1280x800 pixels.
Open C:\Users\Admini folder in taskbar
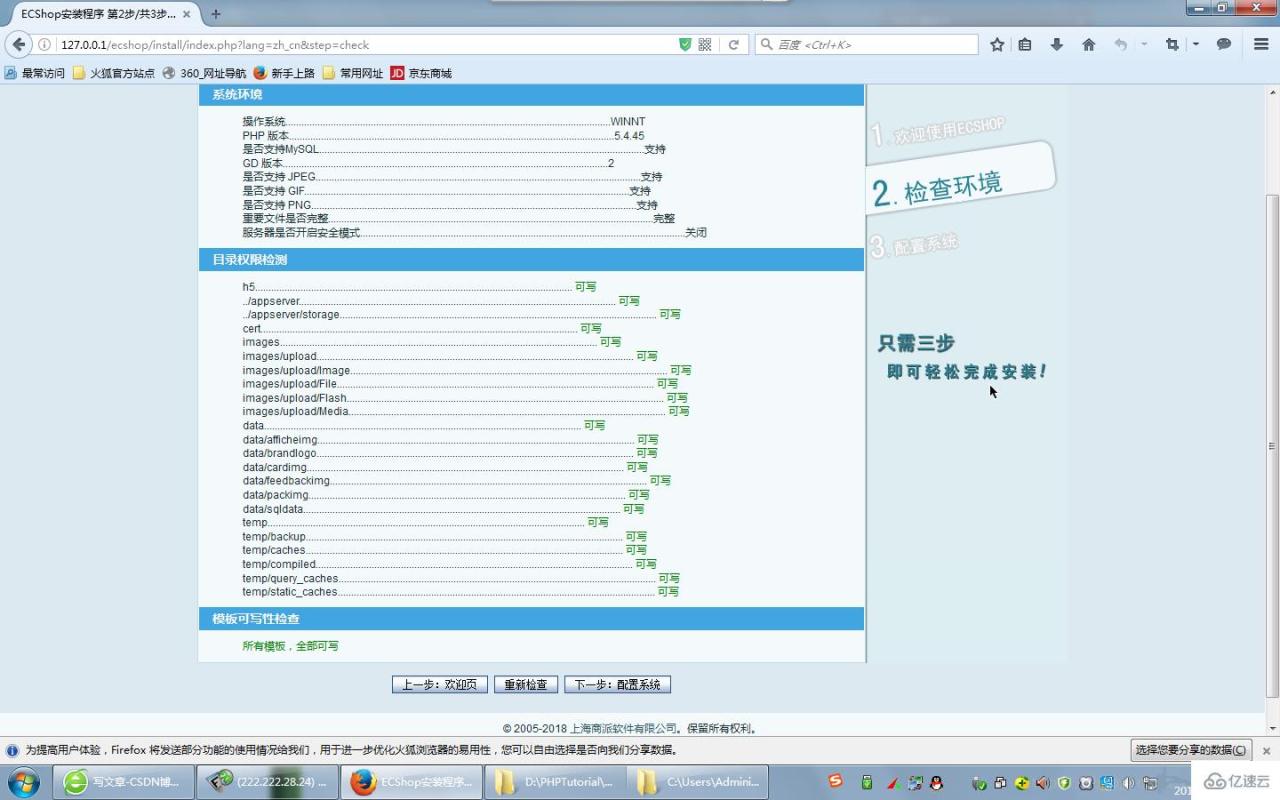click(699, 782)
